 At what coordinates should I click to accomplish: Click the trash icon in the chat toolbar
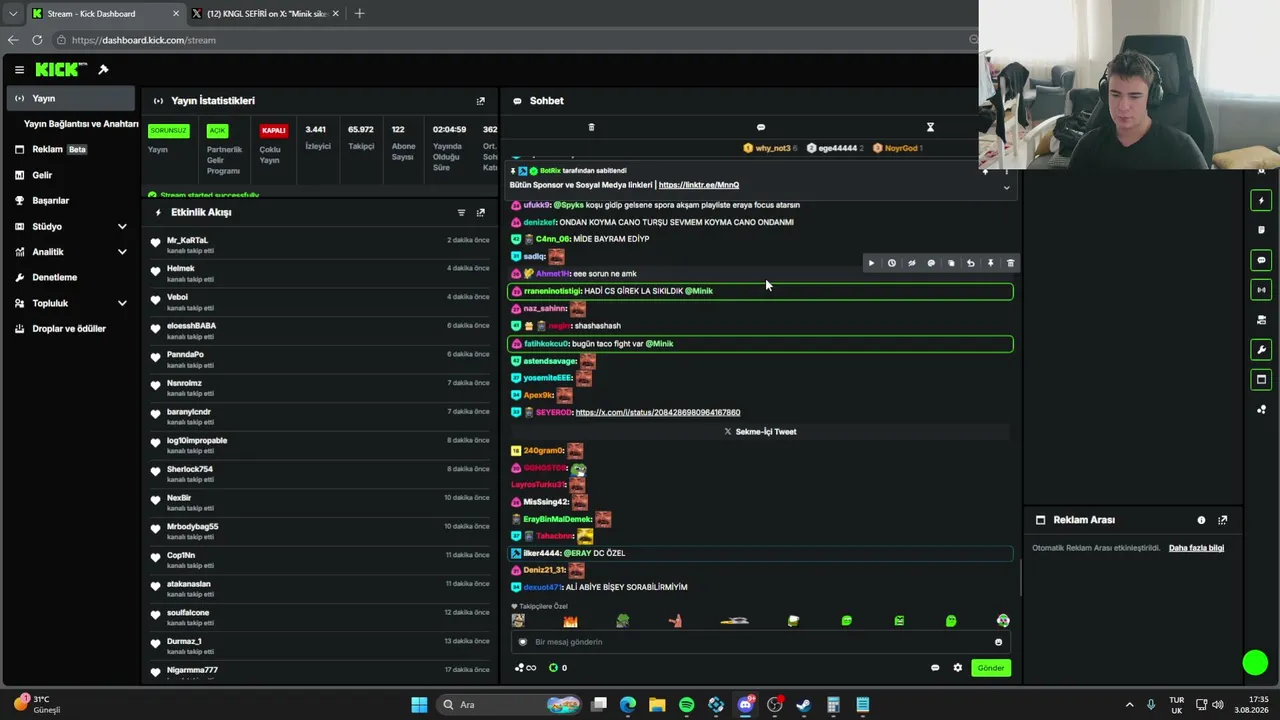[x=591, y=127]
